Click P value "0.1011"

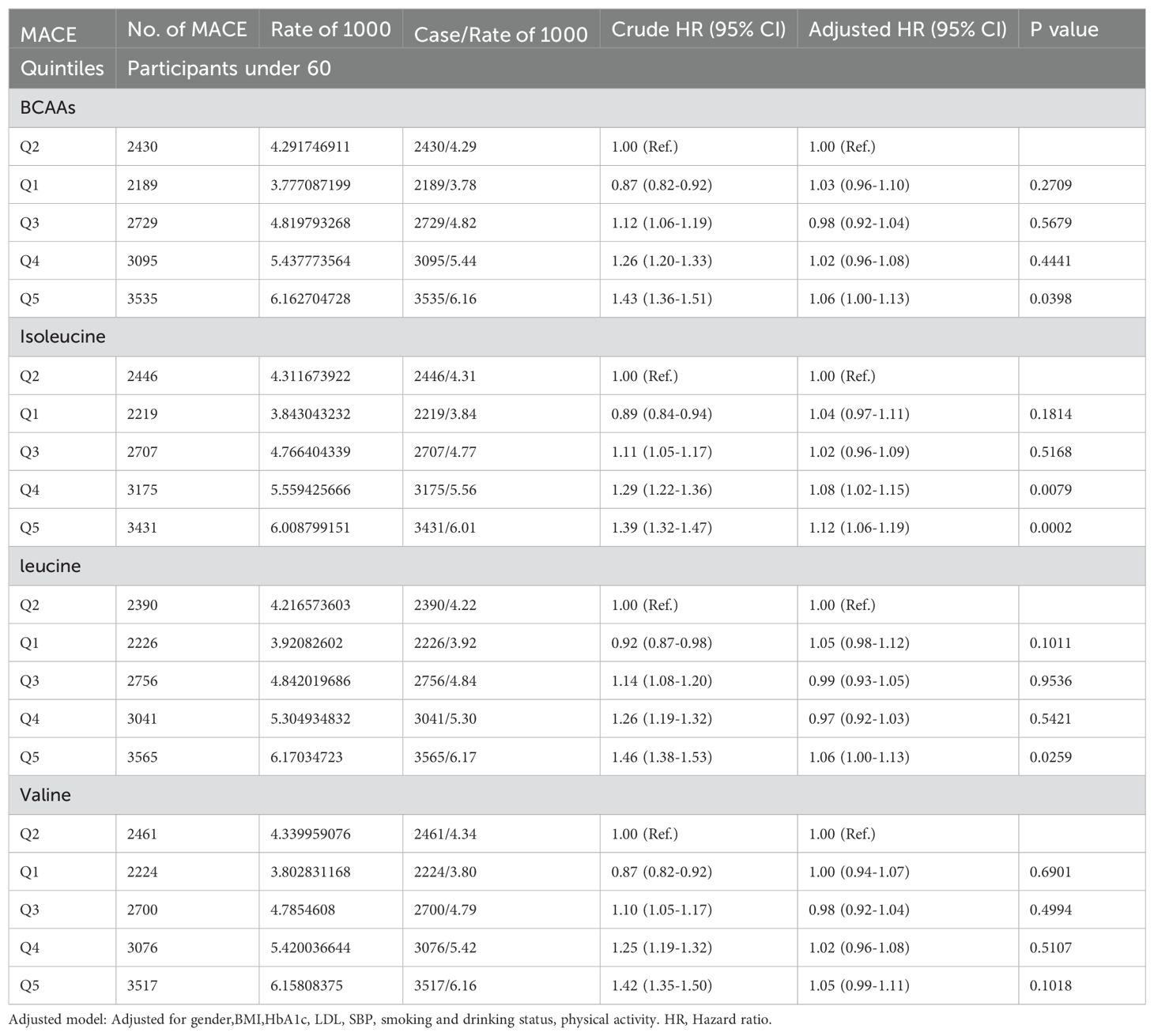1050,643
